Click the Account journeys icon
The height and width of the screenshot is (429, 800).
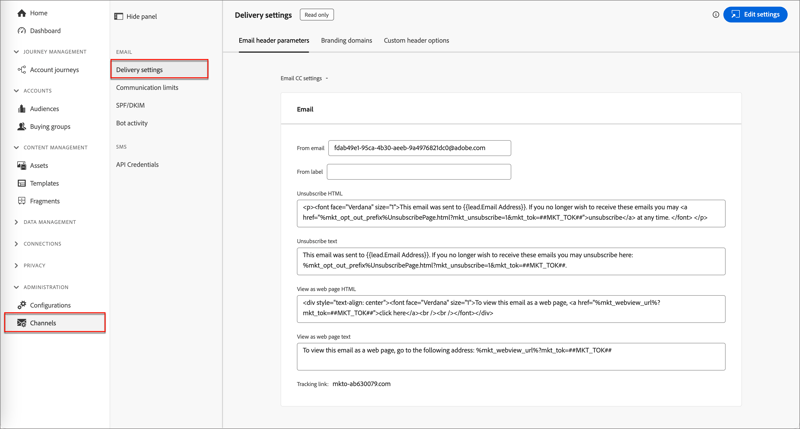click(x=22, y=70)
